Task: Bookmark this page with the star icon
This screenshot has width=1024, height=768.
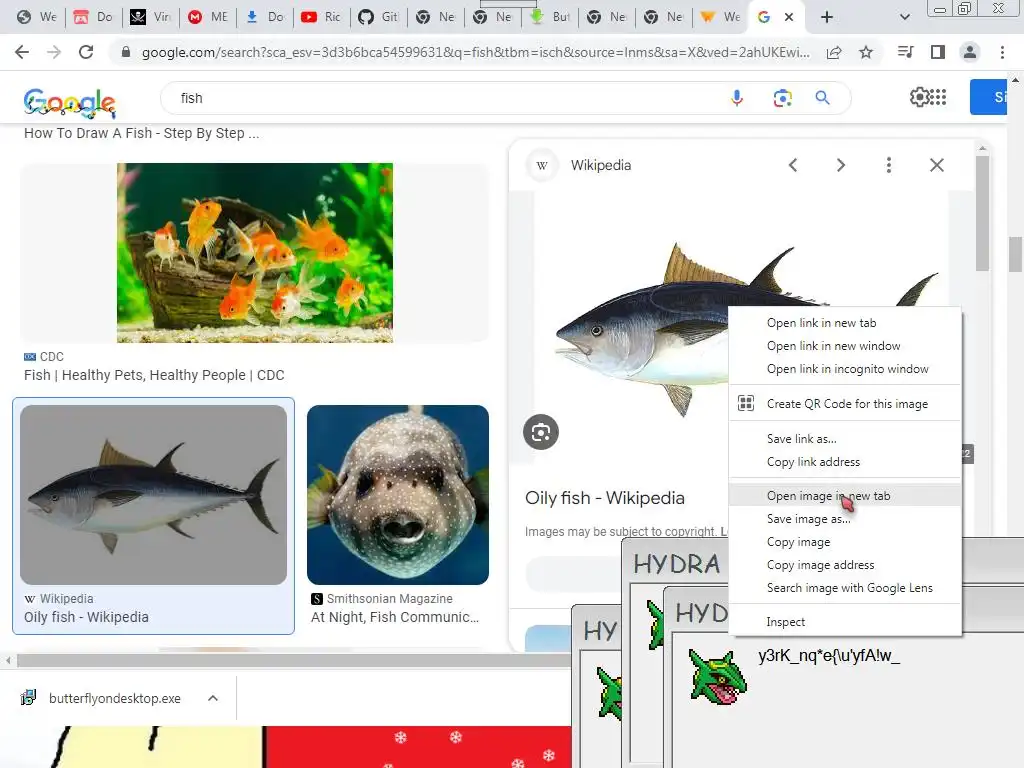Action: (x=866, y=52)
